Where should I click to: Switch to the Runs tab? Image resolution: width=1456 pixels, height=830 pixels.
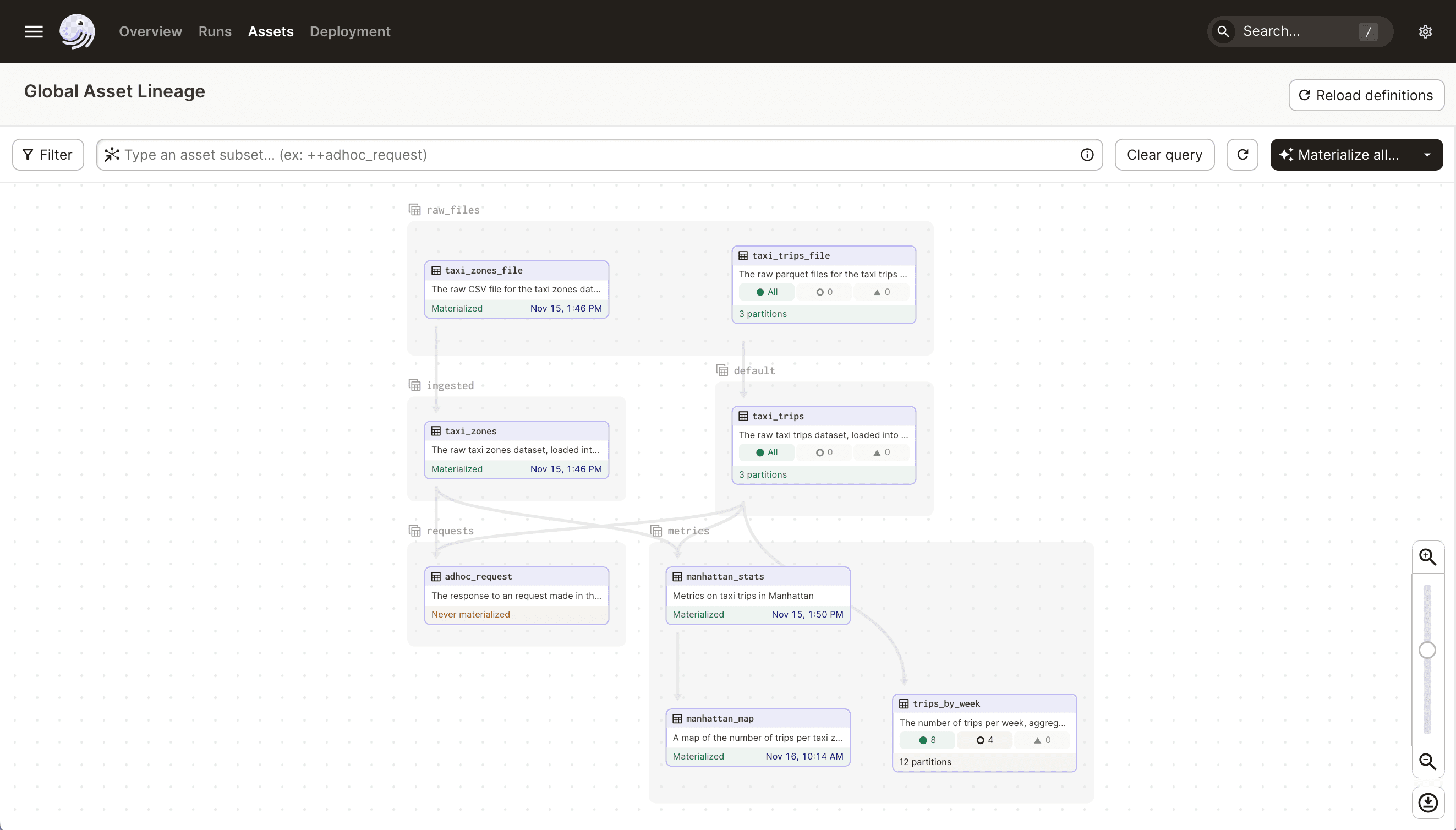[x=215, y=31]
